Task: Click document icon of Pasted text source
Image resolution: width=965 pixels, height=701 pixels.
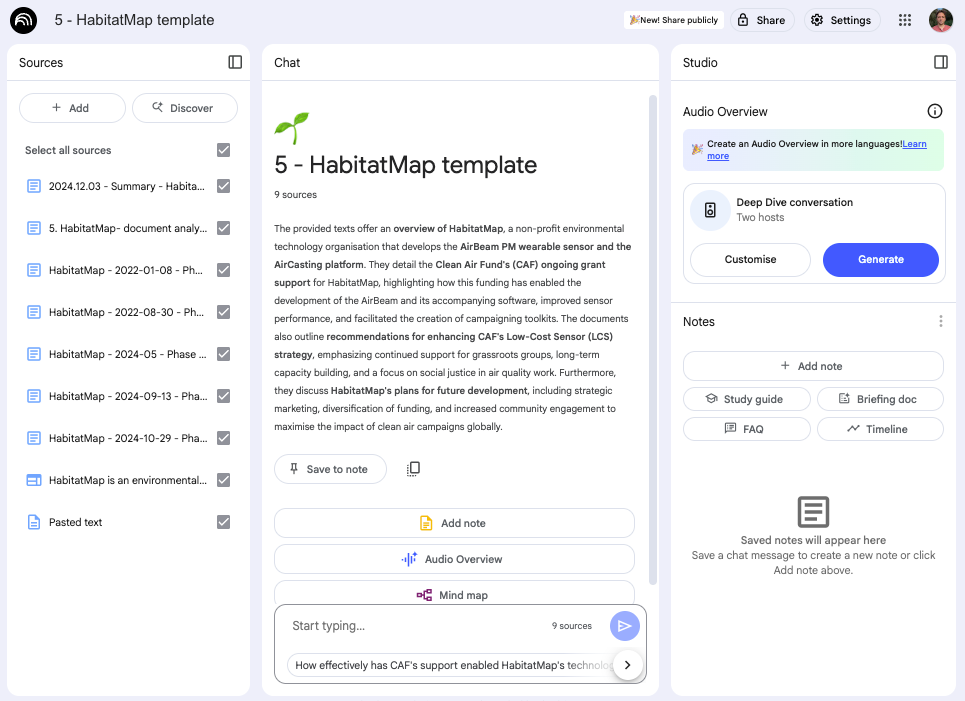Action: click(x=34, y=523)
